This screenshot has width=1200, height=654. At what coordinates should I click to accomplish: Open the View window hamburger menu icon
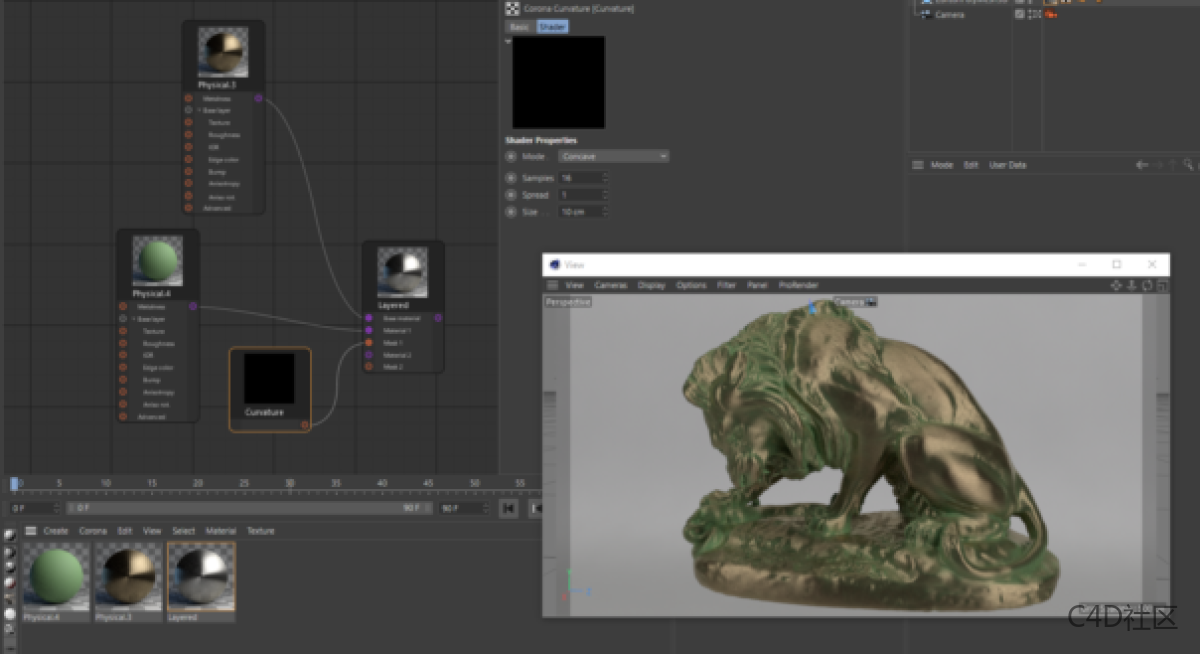click(552, 285)
